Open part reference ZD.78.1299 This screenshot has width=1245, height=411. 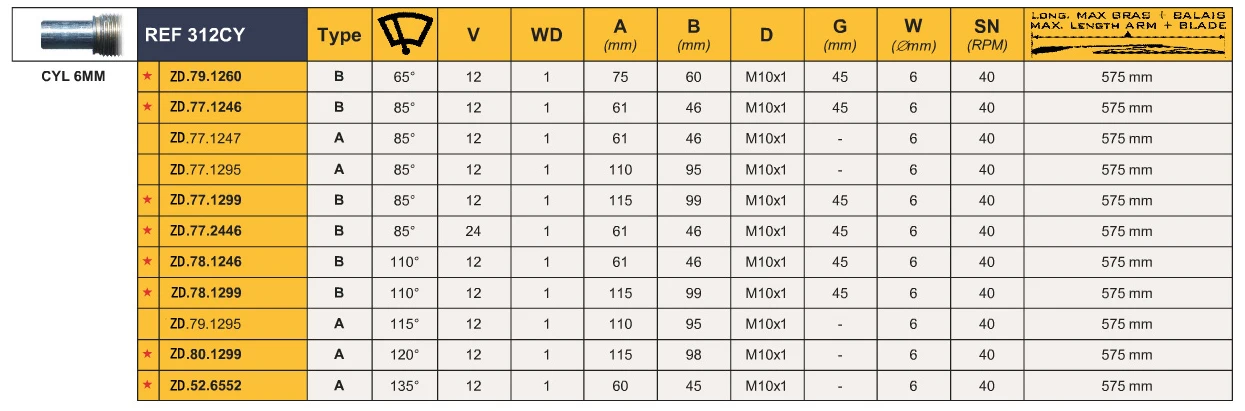pyautogui.click(x=206, y=293)
